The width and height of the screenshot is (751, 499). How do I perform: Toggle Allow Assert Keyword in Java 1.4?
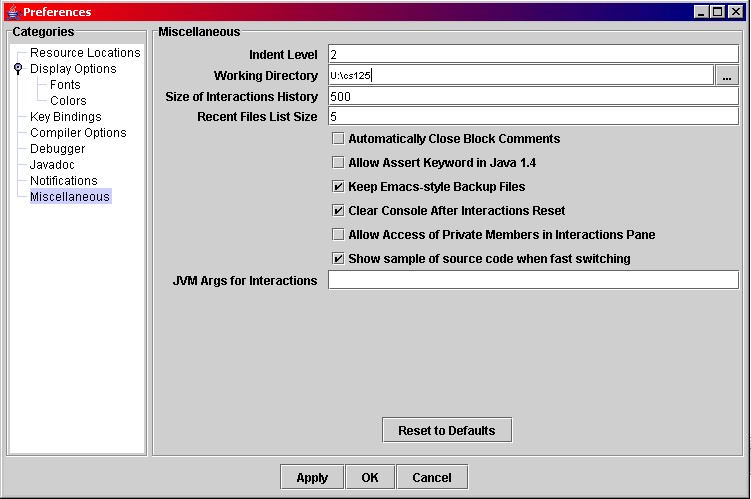[x=338, y=163]
